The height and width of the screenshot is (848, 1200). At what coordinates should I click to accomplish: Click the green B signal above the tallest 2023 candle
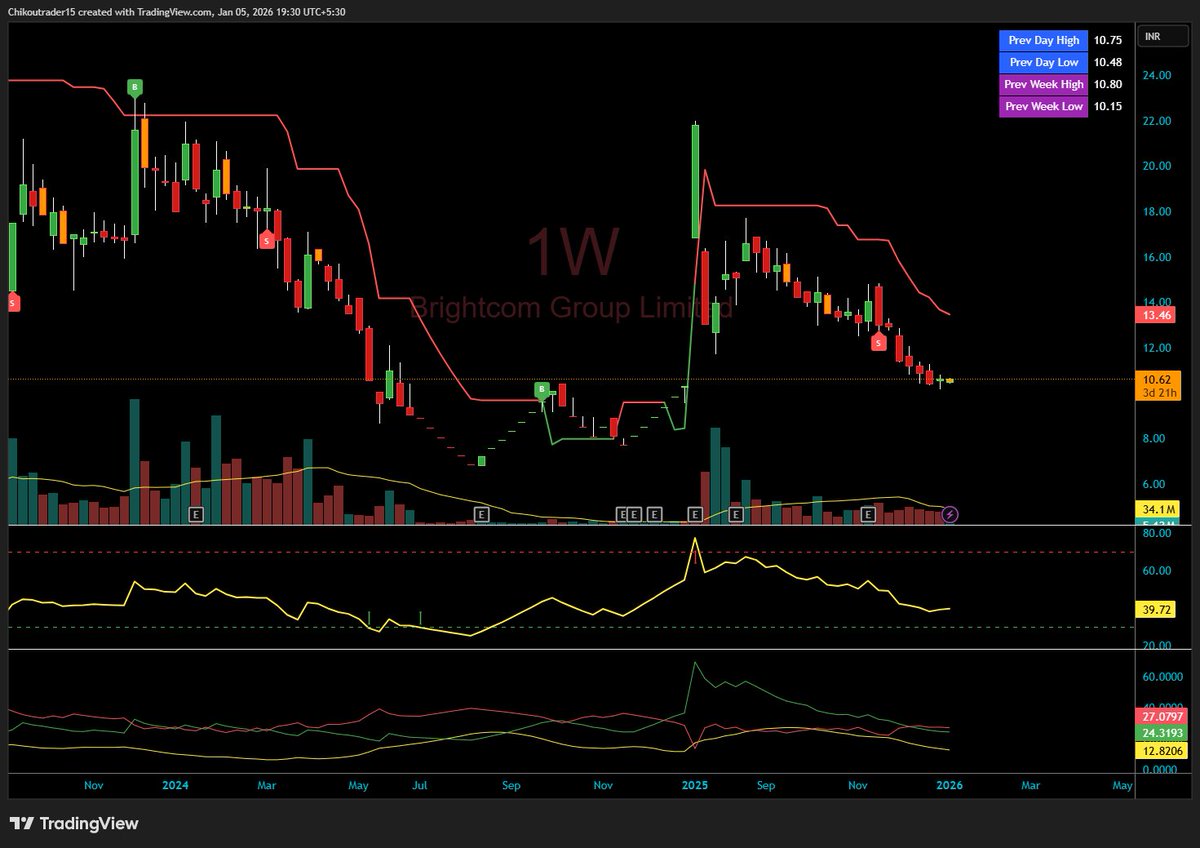134,88
